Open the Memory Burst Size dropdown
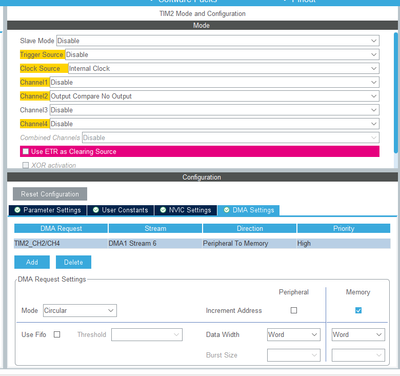Image resolution: width=400 pixels, height=376 pixels. [358, 355]
